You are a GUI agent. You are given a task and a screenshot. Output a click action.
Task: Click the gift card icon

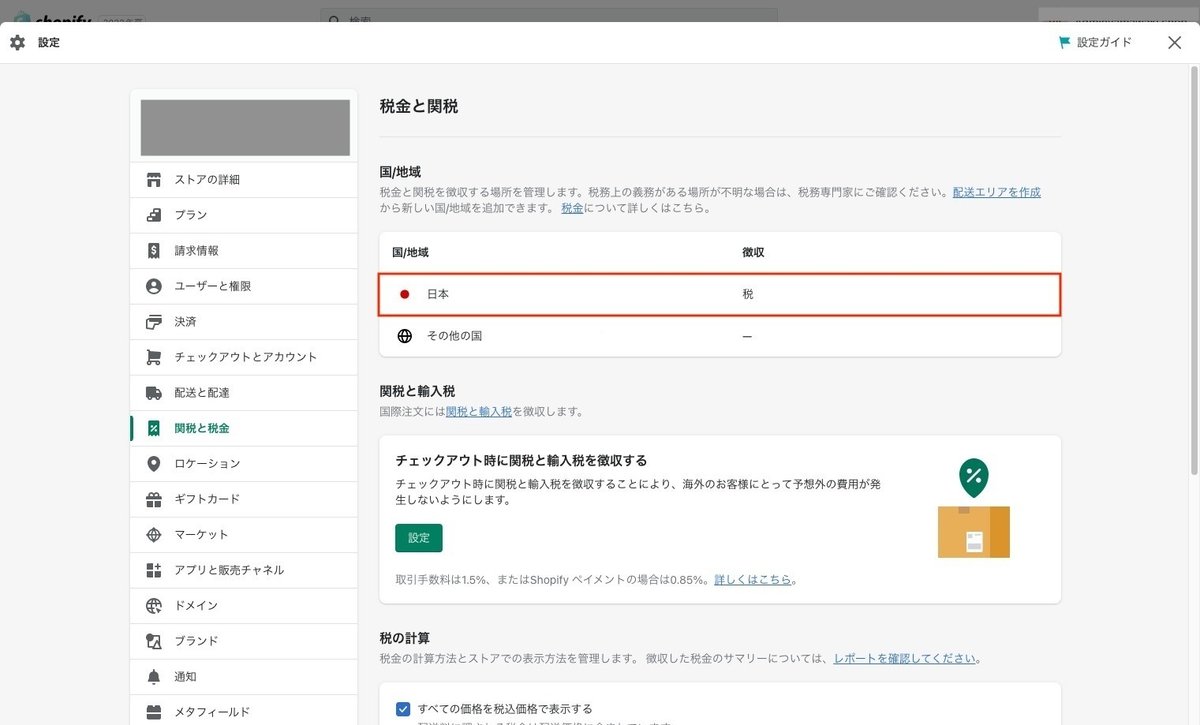[x=153, y=499]
